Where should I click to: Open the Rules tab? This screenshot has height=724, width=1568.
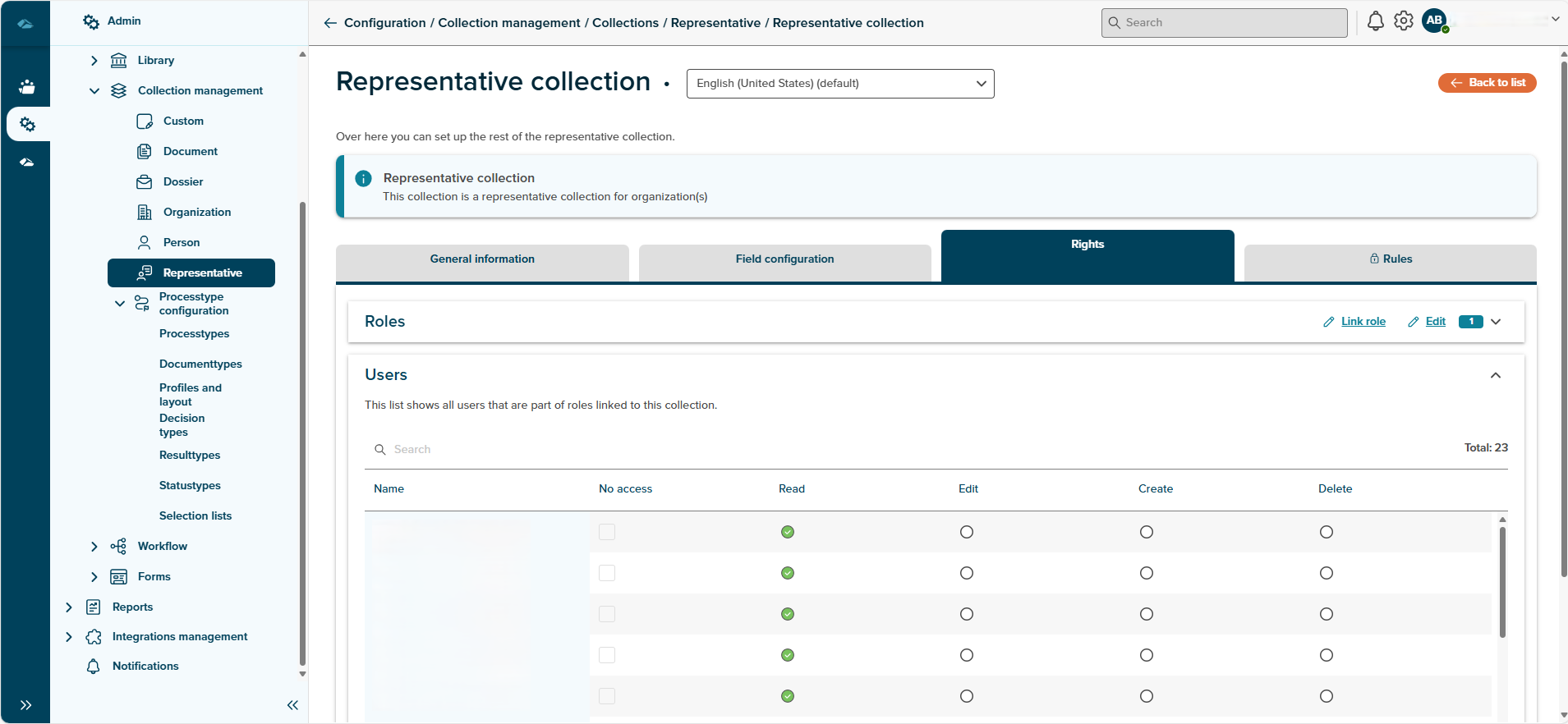(x=1390, y=259)
